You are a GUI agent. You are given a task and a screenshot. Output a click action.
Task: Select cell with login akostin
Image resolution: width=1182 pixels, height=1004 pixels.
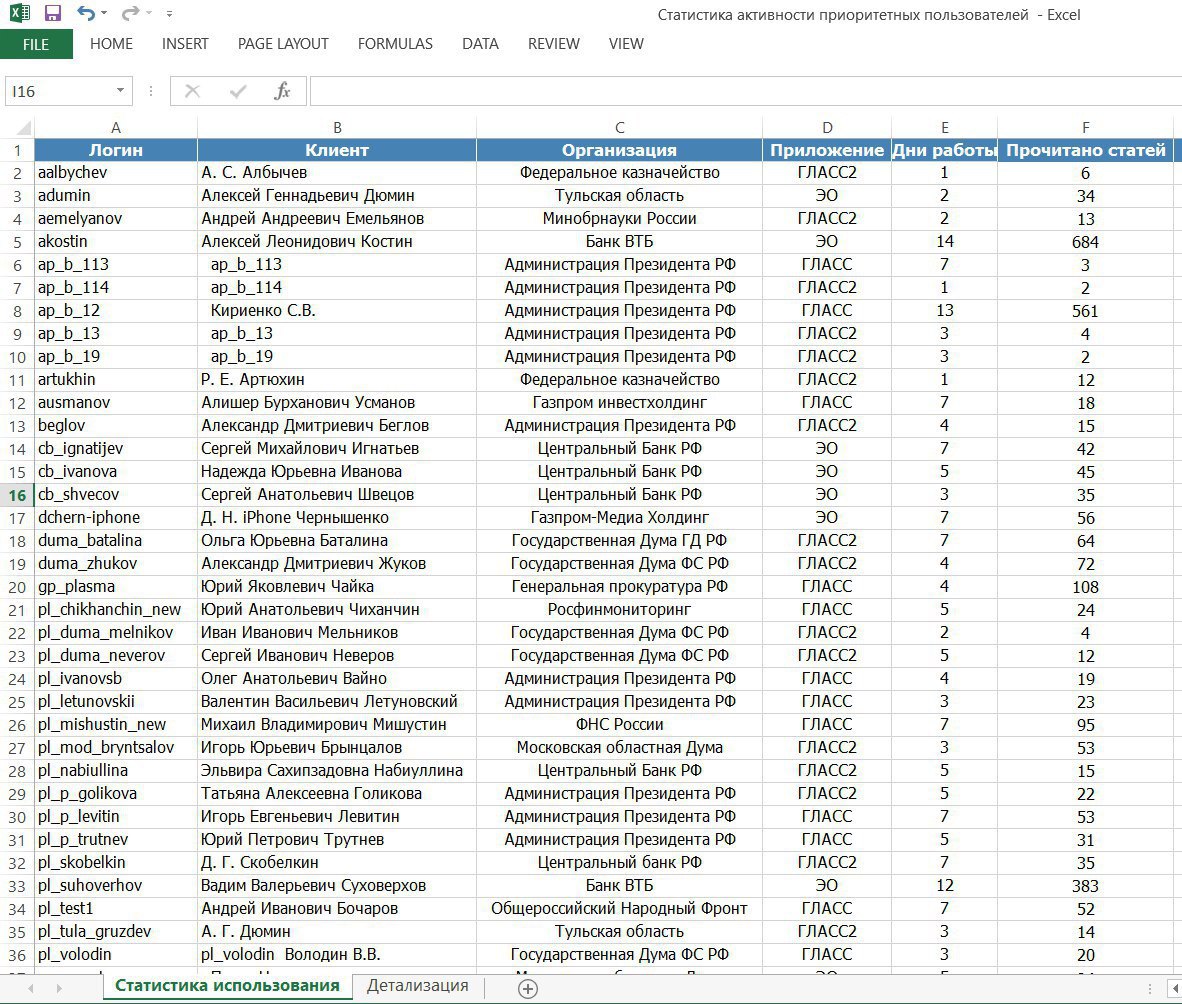(x=116, y=241)
